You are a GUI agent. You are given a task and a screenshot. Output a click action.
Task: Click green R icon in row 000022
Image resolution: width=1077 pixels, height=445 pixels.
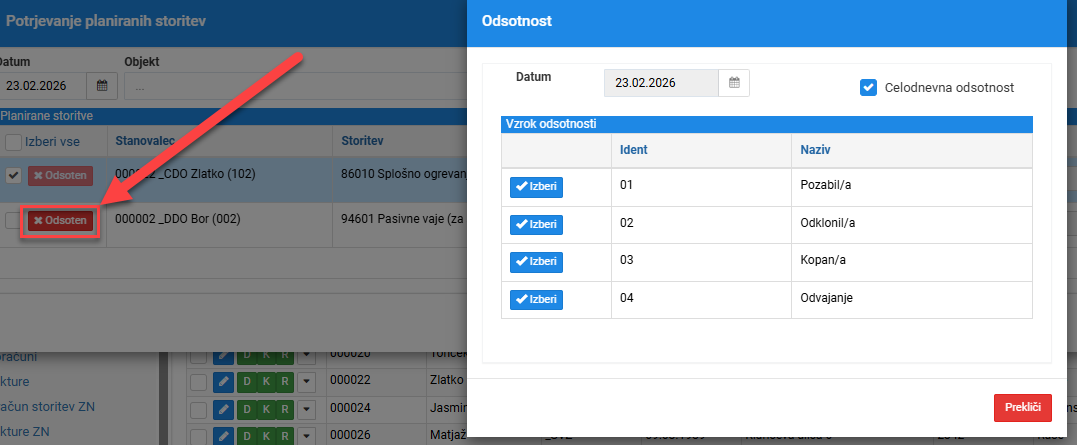pos(285,382)
